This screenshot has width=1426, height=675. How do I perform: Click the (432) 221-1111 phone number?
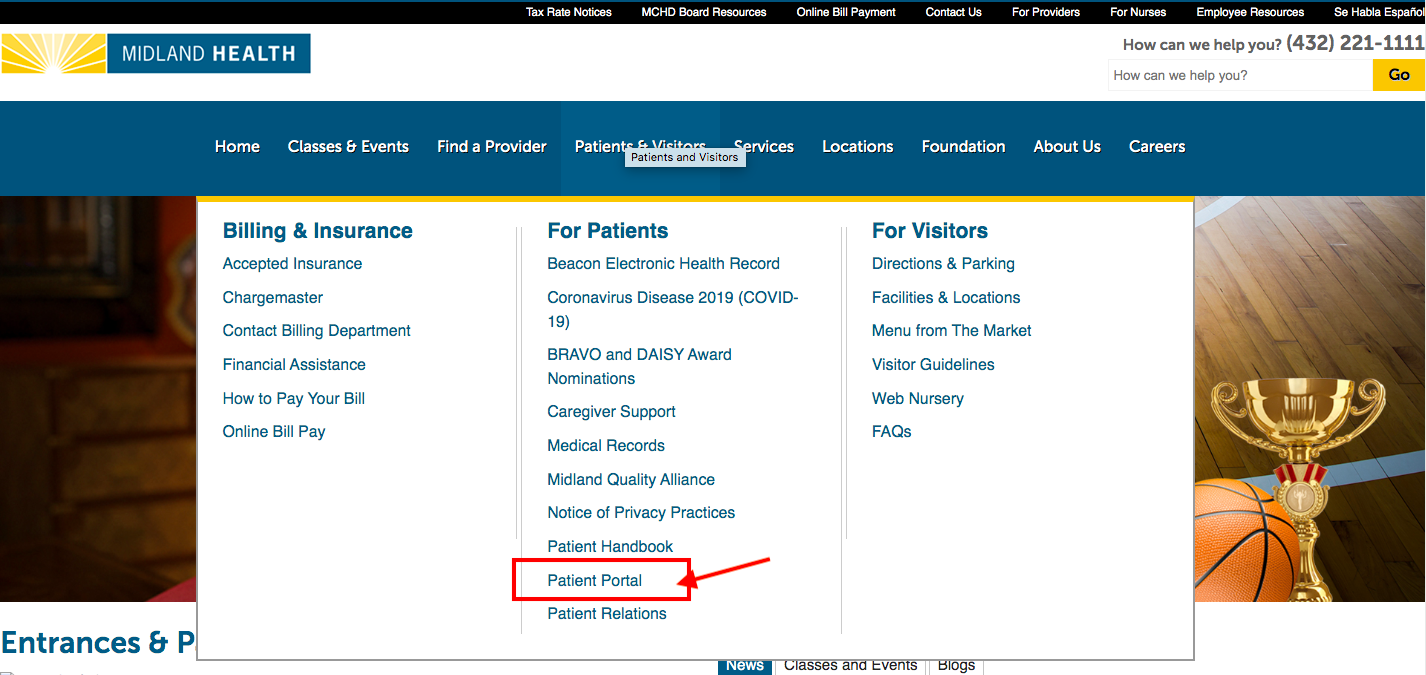coord(1355,43)
